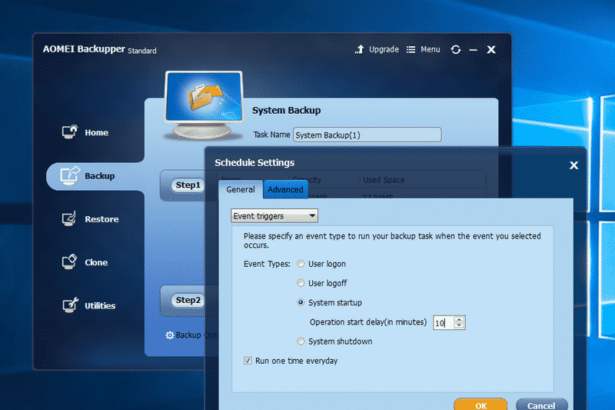Click the Clone sidebar icon
This screenshot has width=615, height=410.
69,262
